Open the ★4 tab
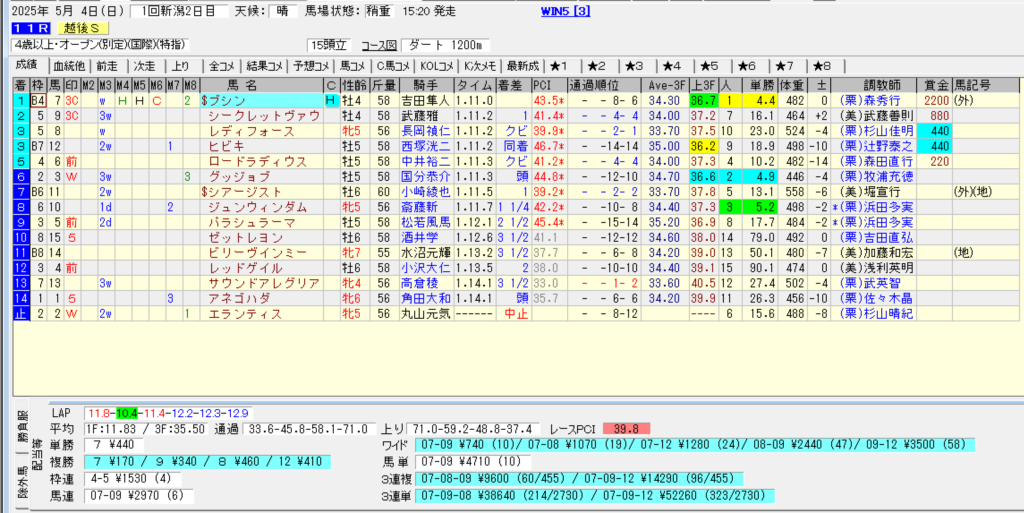 pos(673,66)
